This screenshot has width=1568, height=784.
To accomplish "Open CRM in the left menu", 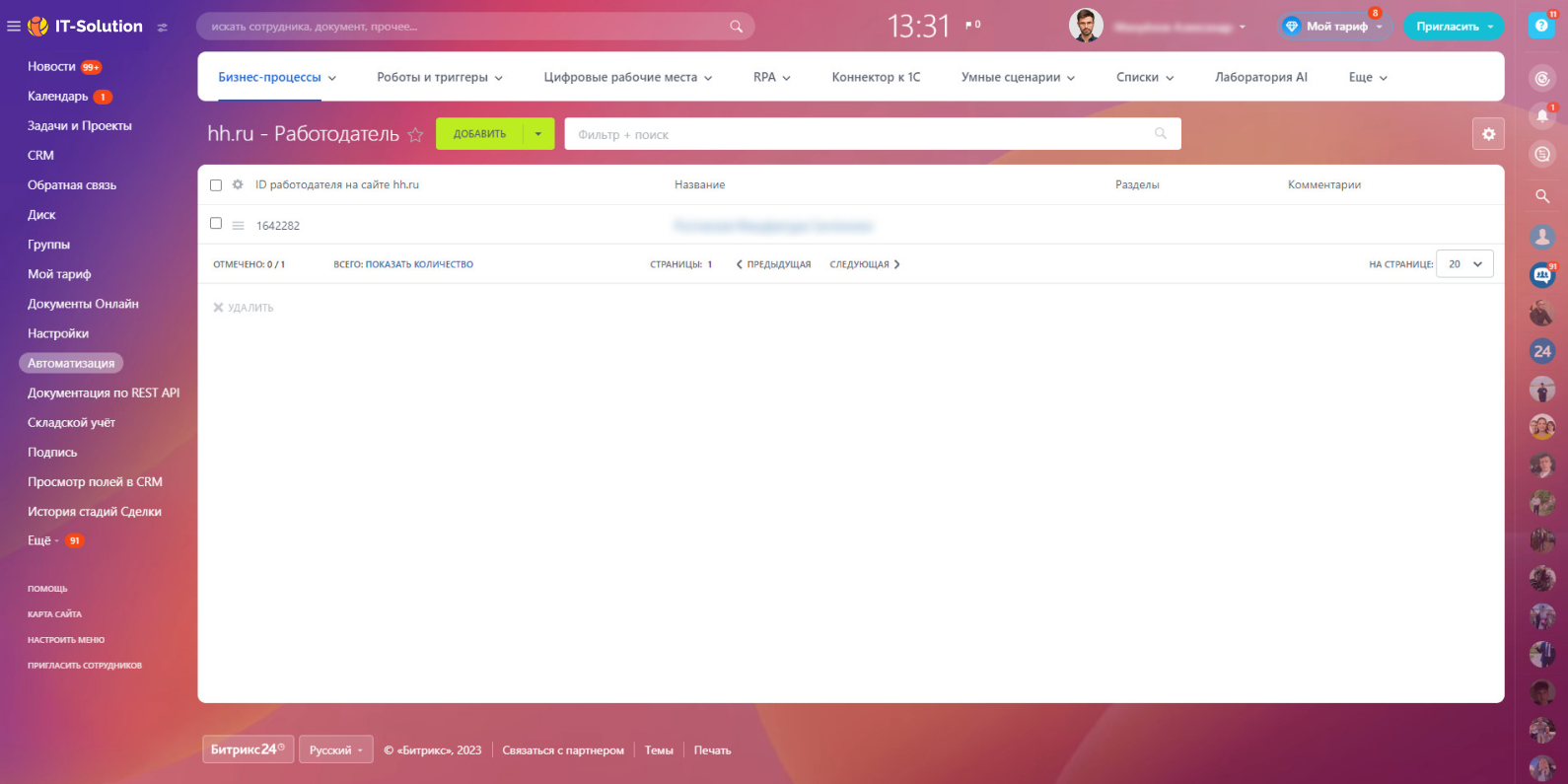I will (x=40, y=156).
